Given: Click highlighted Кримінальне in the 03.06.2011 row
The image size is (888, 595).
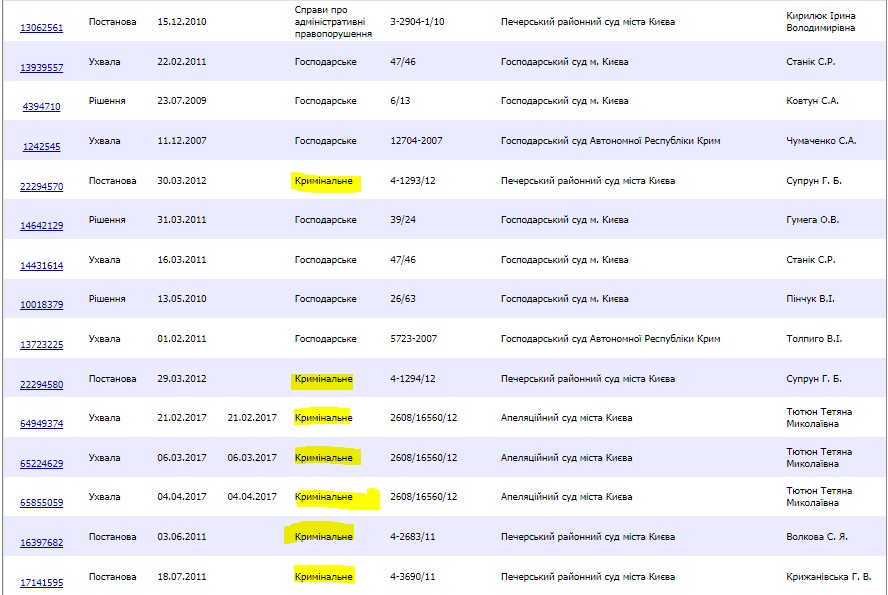Looking at the screenshot, I should (323, 537).
